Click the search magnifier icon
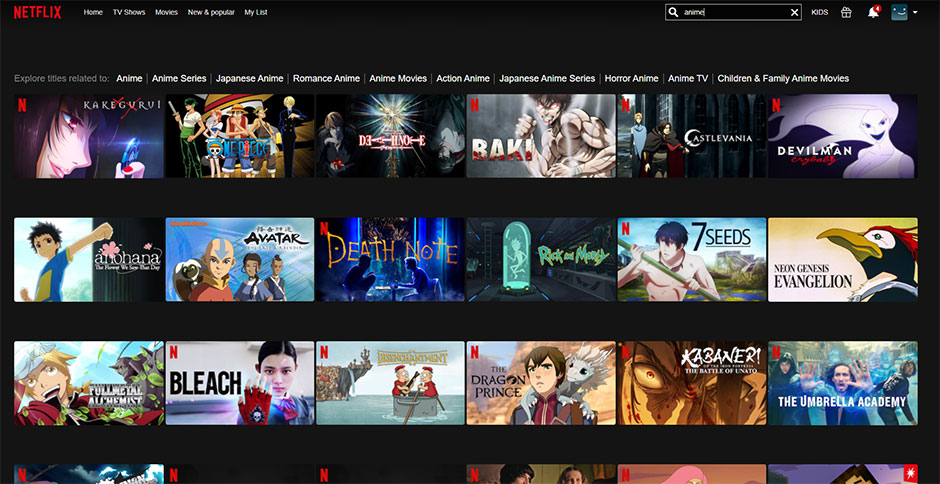The image size is (940, 484). click(674, 12)
